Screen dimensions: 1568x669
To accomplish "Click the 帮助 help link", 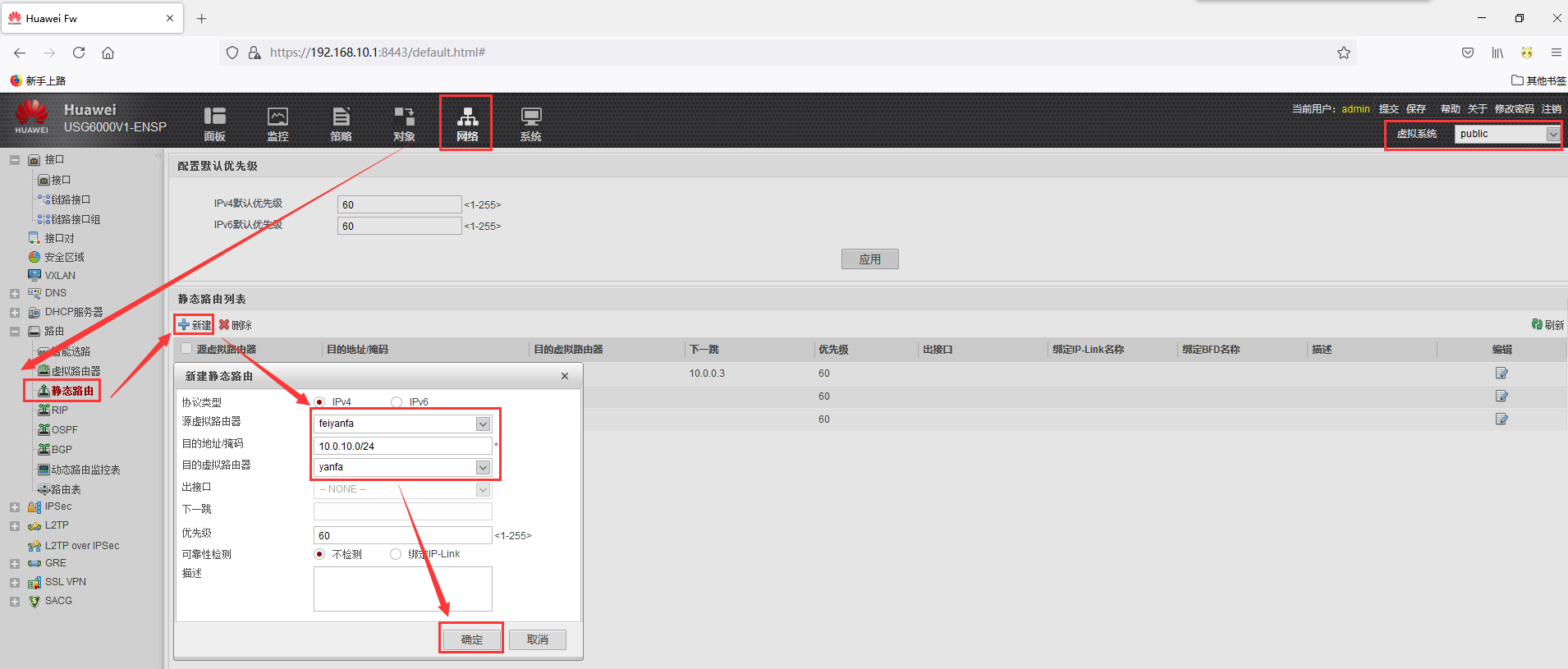I will pyautogui.click(x=1451, y=108).
